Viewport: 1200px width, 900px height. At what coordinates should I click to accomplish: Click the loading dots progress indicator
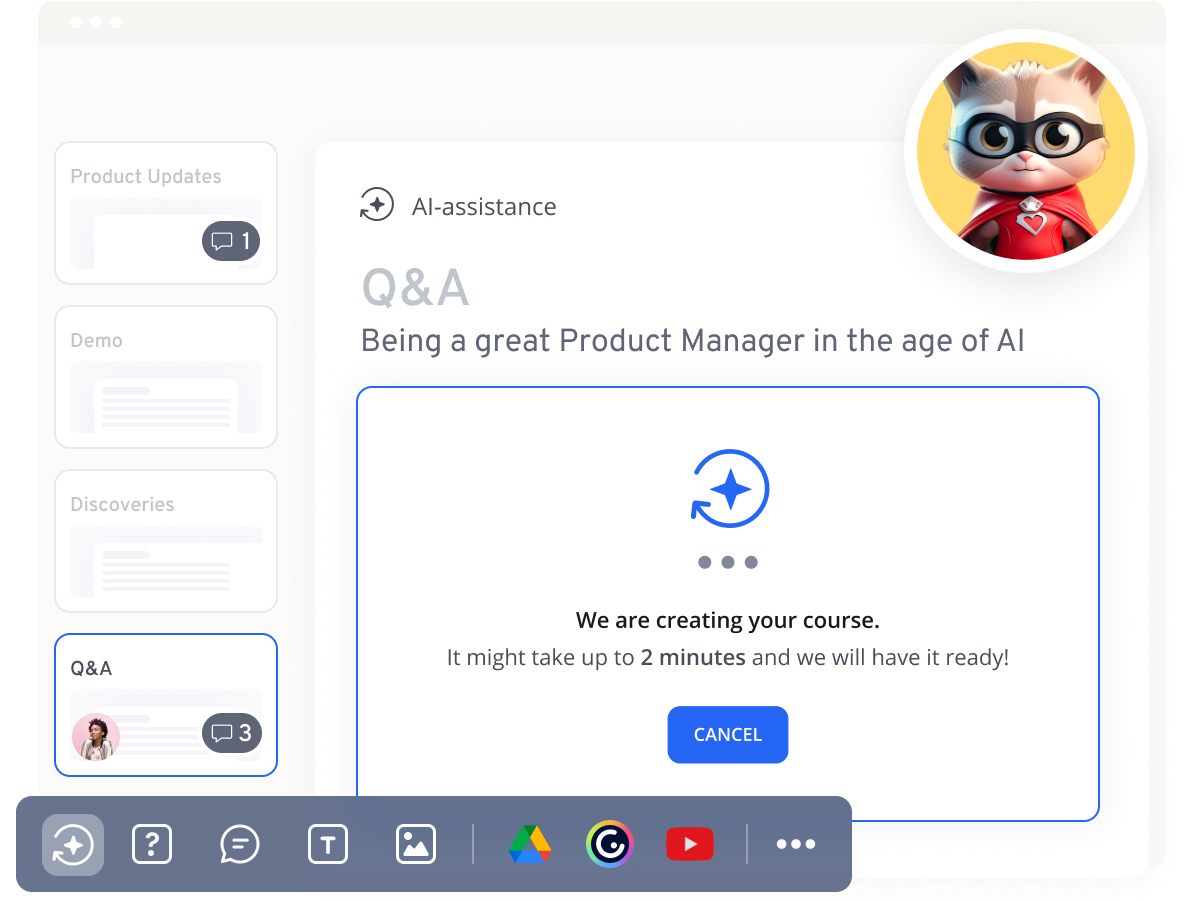click(728, 561)
